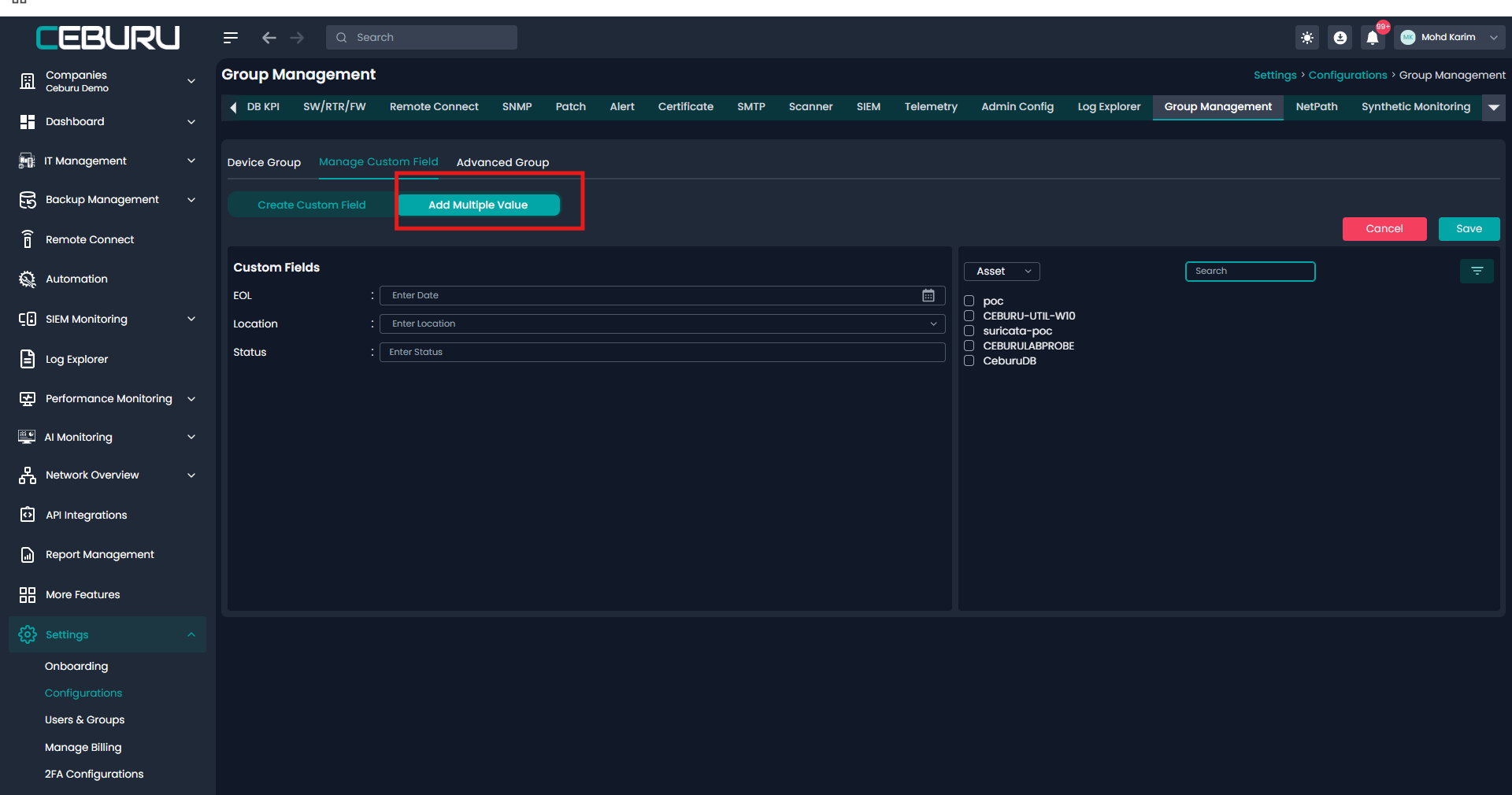Click the top global Search field
The image size is (1512, 795).
[x=421, y=38]
